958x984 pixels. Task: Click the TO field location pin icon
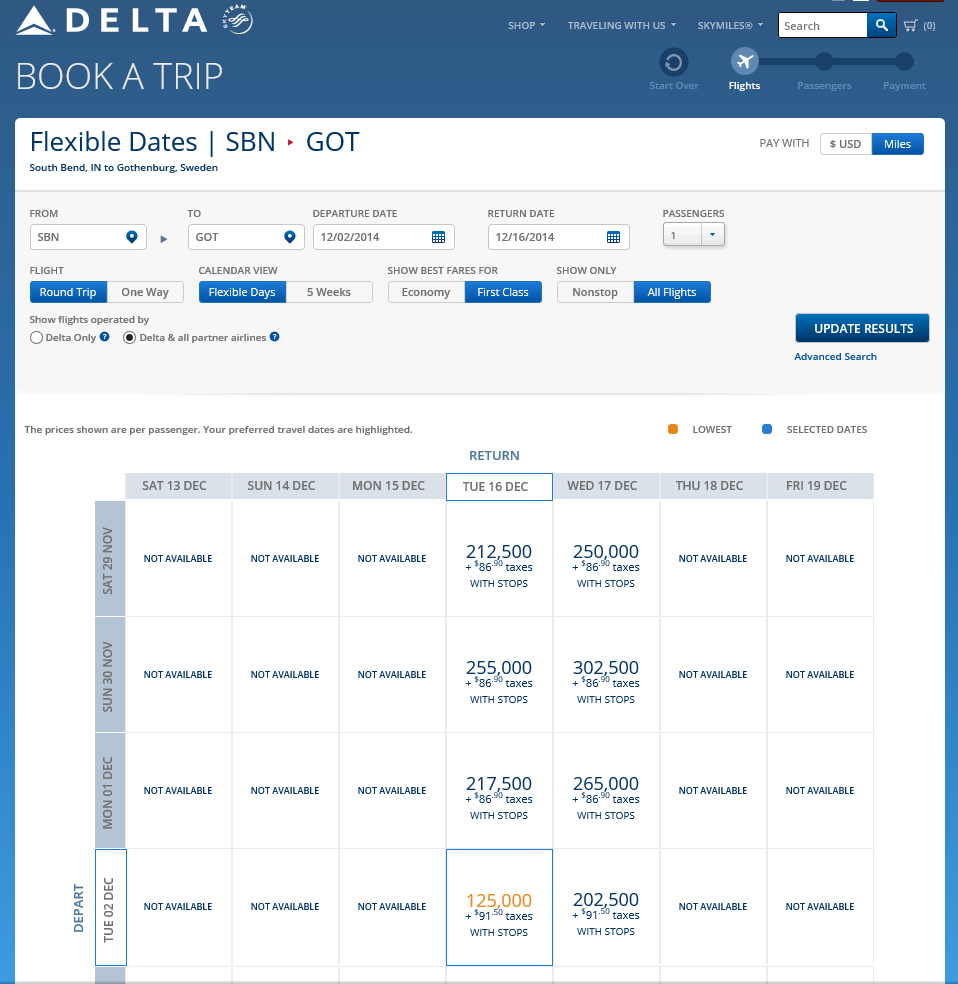289,237
